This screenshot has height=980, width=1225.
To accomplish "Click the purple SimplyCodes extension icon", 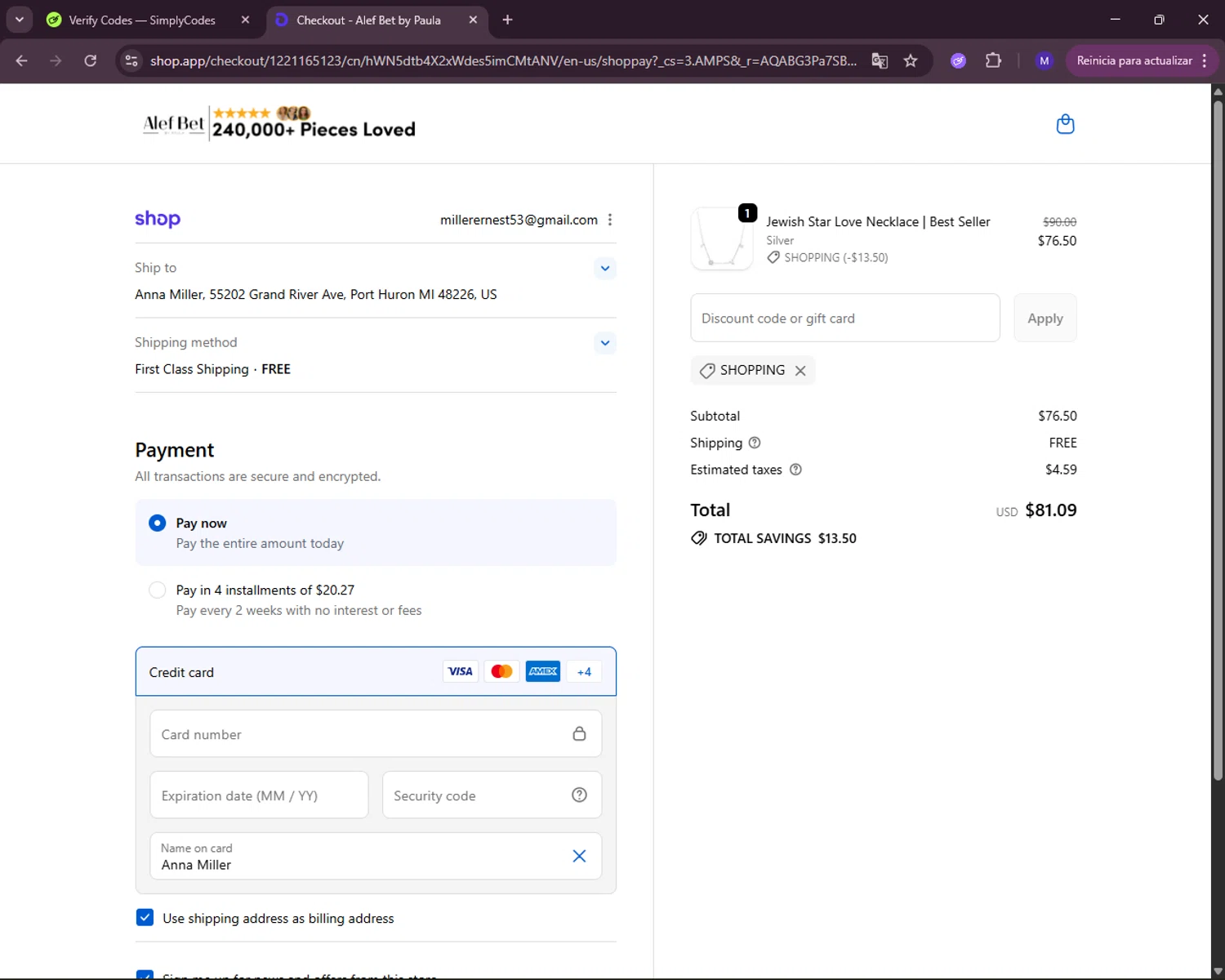I will point(959,60).
